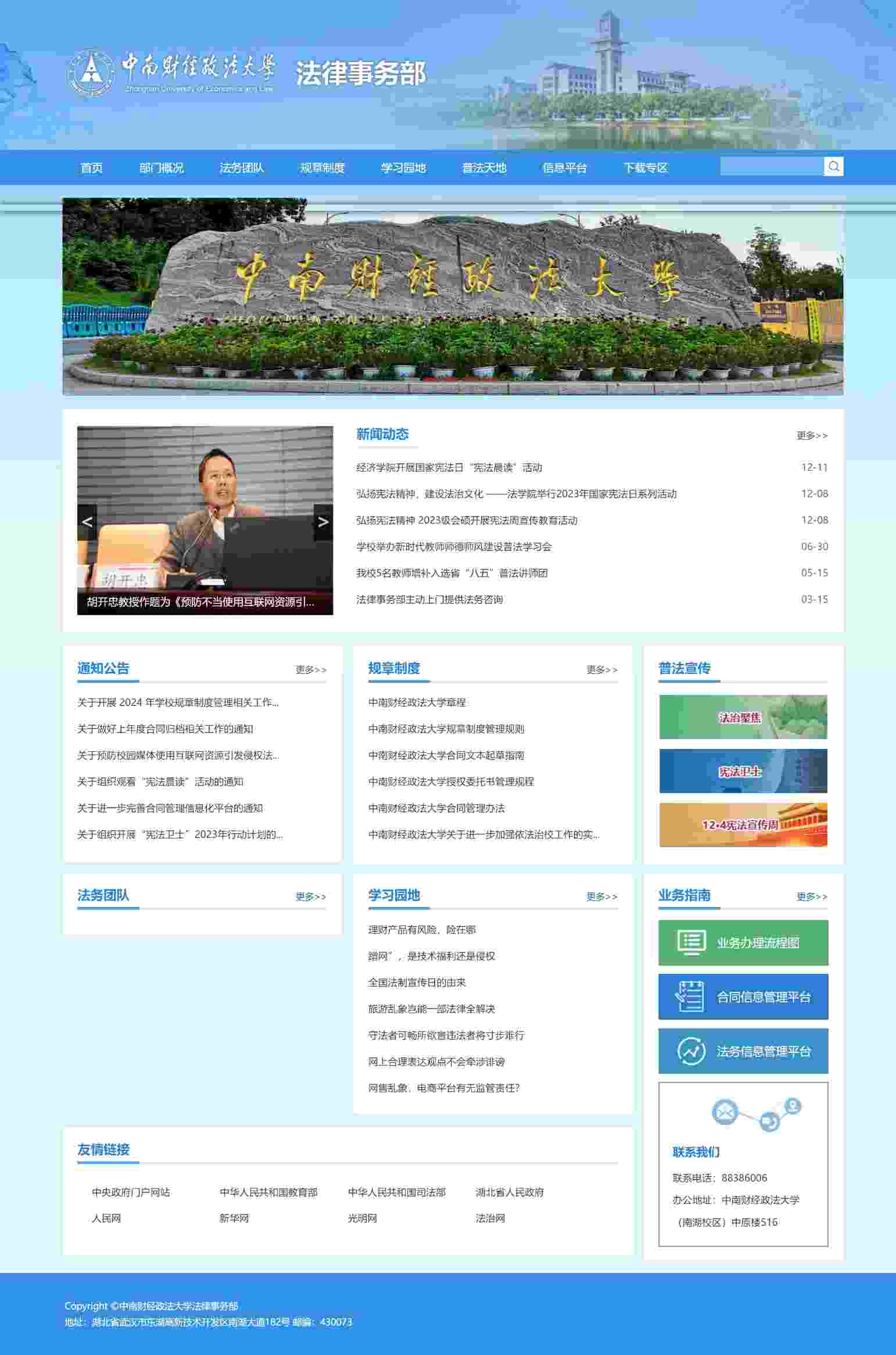Viewport: 896px width, 1355px height.
Task: Open the 部门概况 navigation menu
Action: [161, 168]
